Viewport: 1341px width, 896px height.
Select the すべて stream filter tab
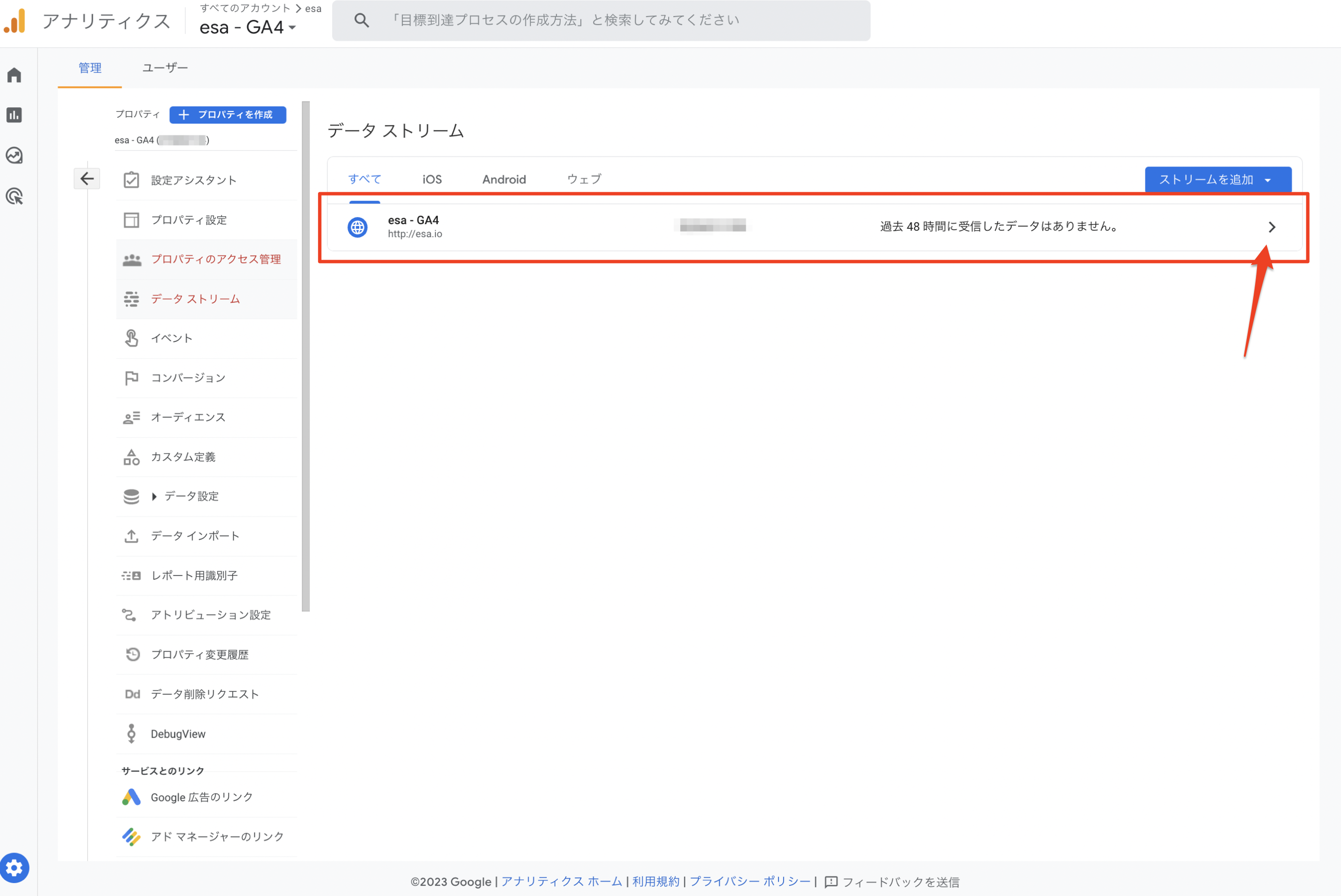click(364, 180)
